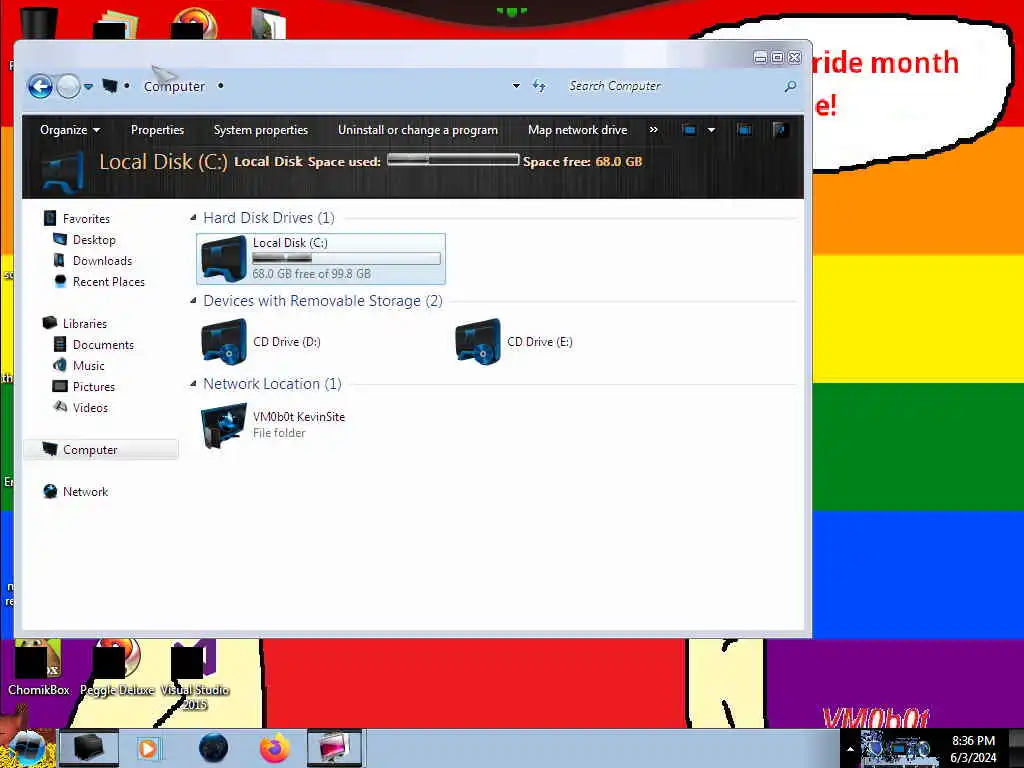The width and height of the screenshot is (1024, 768).
Task: Select Computer in the navigation pane
Action: [x=101, y=449]
